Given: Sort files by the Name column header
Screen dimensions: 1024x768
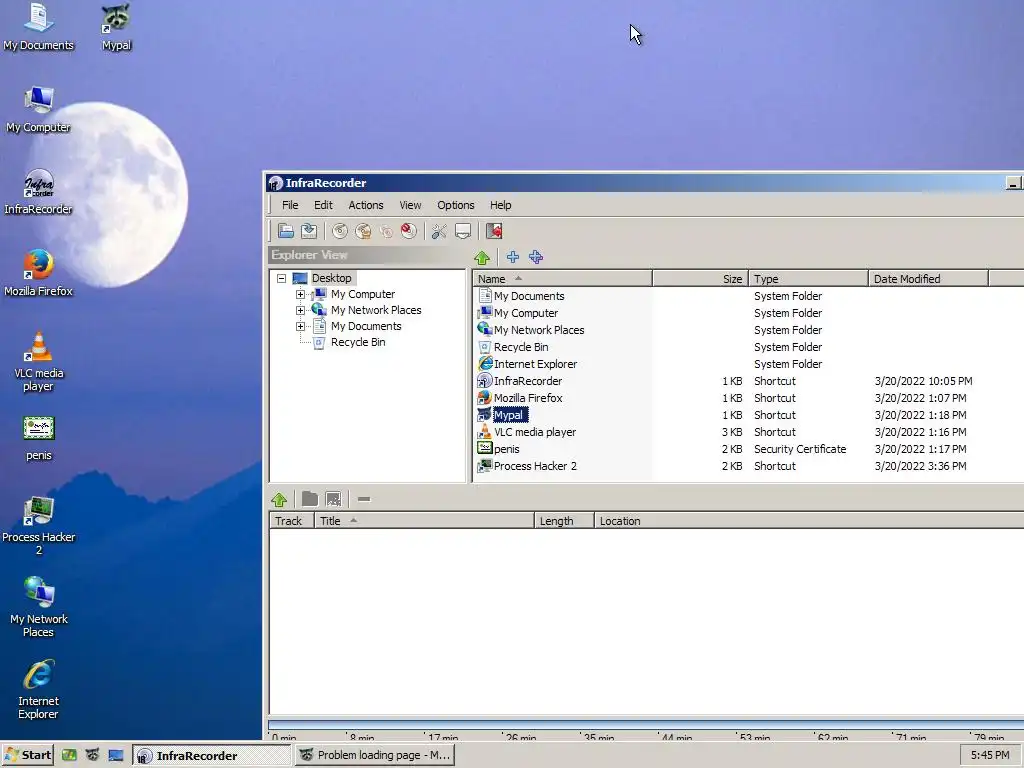Looking at the screenshot, I should pos(562,279).
